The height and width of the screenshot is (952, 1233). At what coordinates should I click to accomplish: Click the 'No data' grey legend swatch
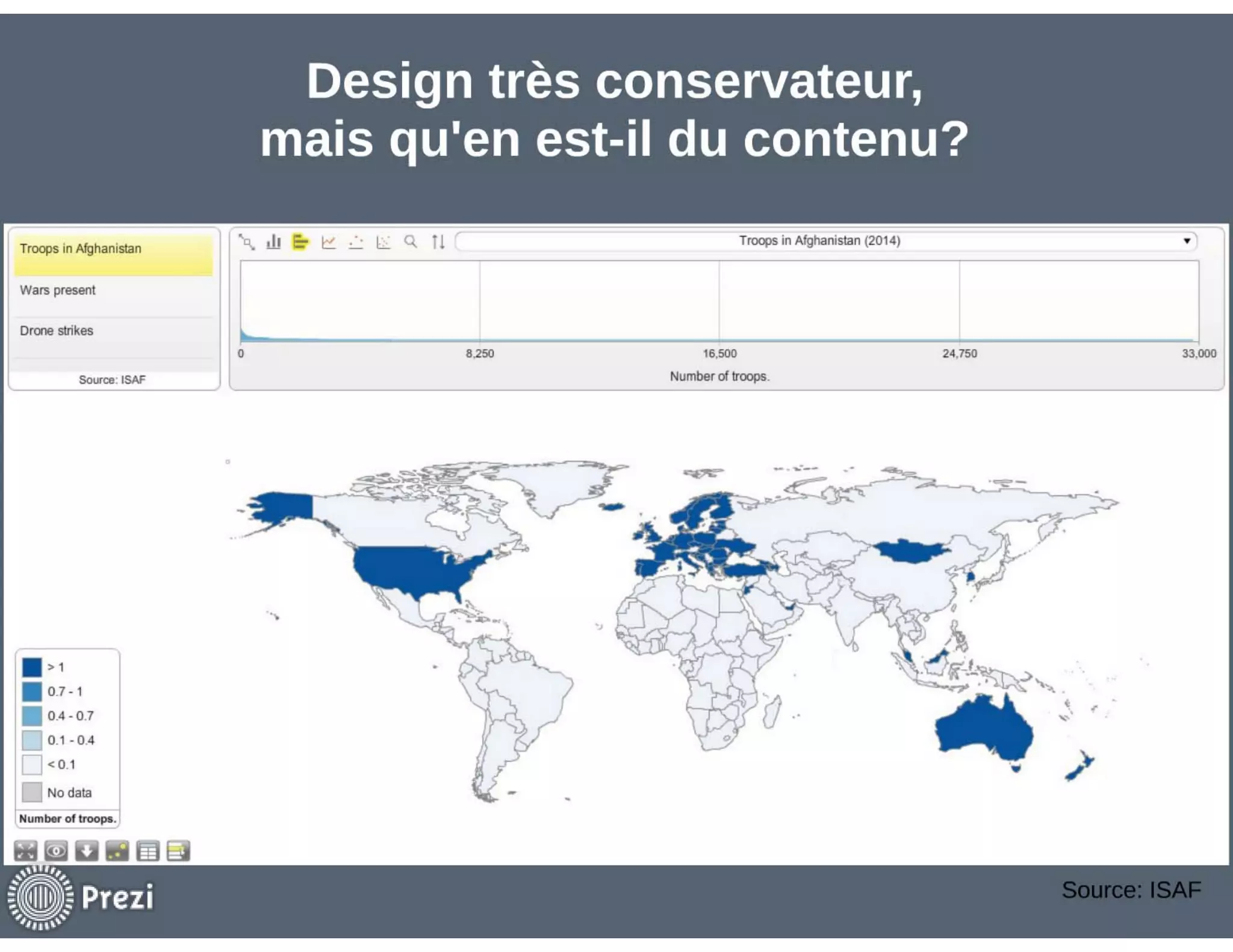coord(32,792)
